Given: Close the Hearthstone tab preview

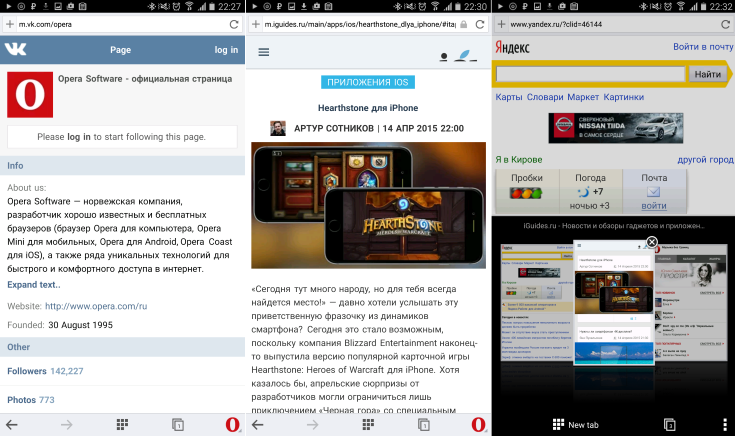Looking at the screenshot, I should 652,242.
